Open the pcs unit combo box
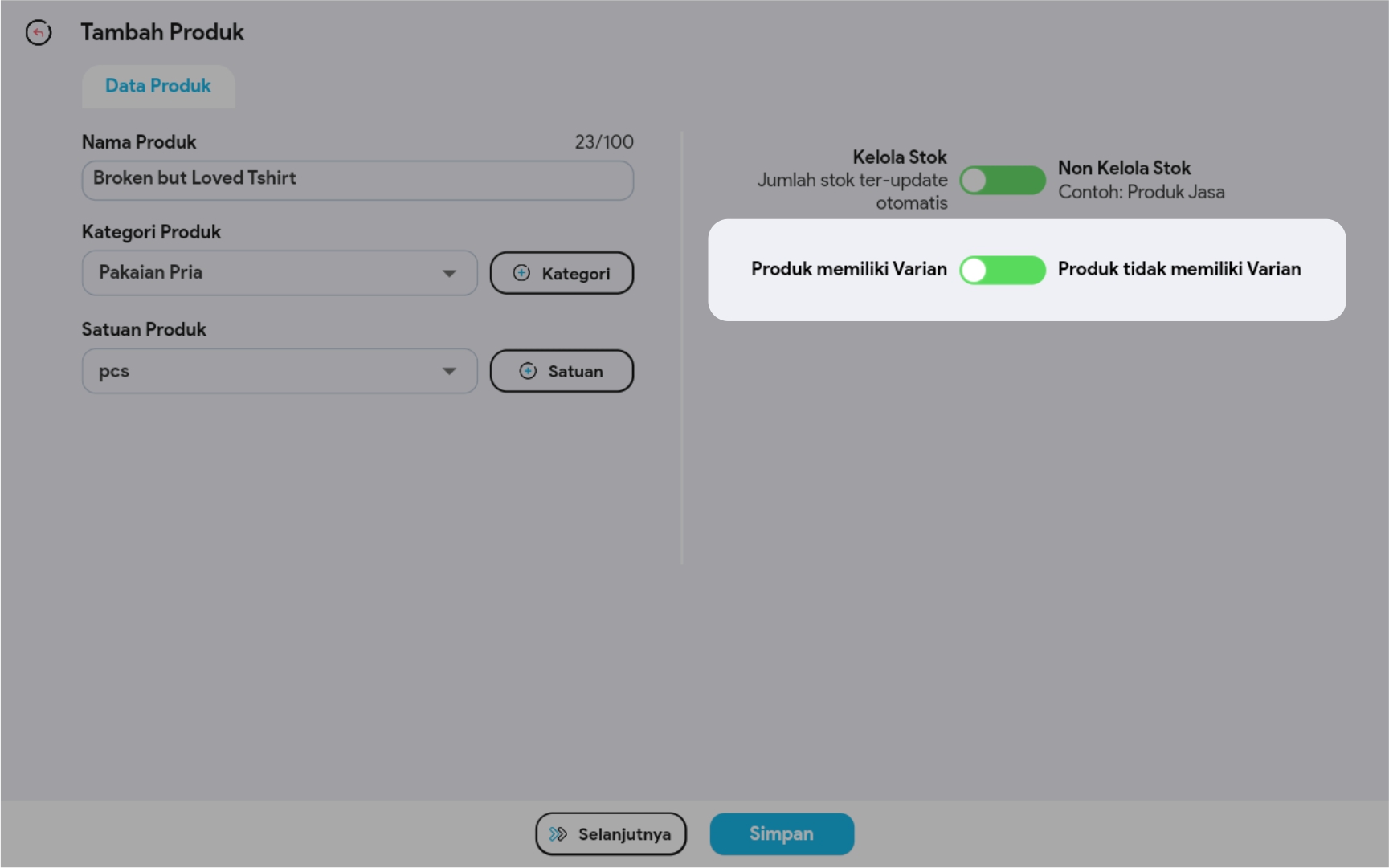Viewport: 1389px width, 868px height. [265, 371]
